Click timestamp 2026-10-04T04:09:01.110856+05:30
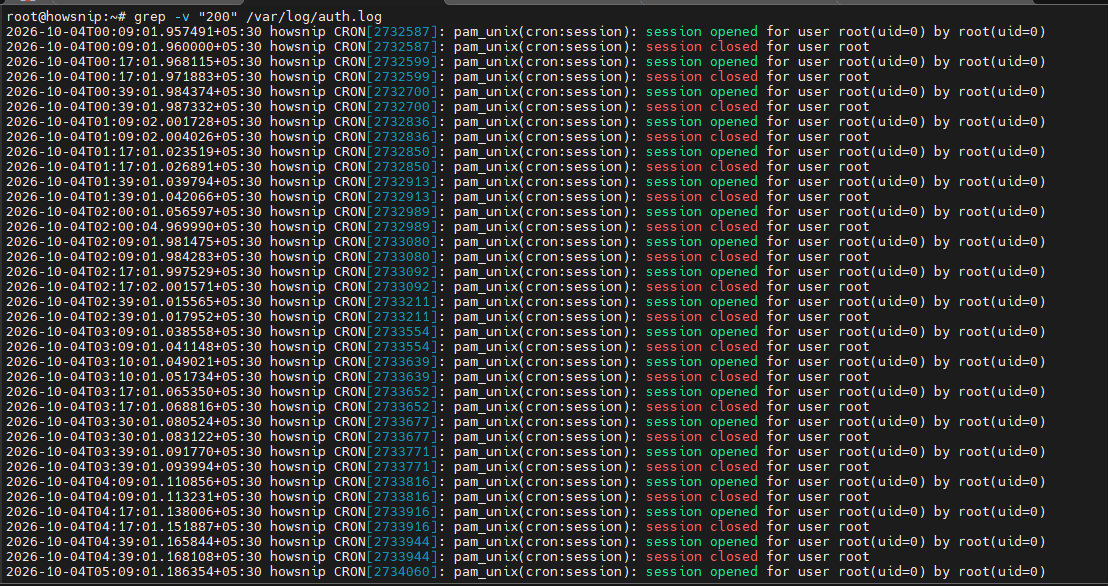This screenshot has height=586, width=1108. coord(134,482)
